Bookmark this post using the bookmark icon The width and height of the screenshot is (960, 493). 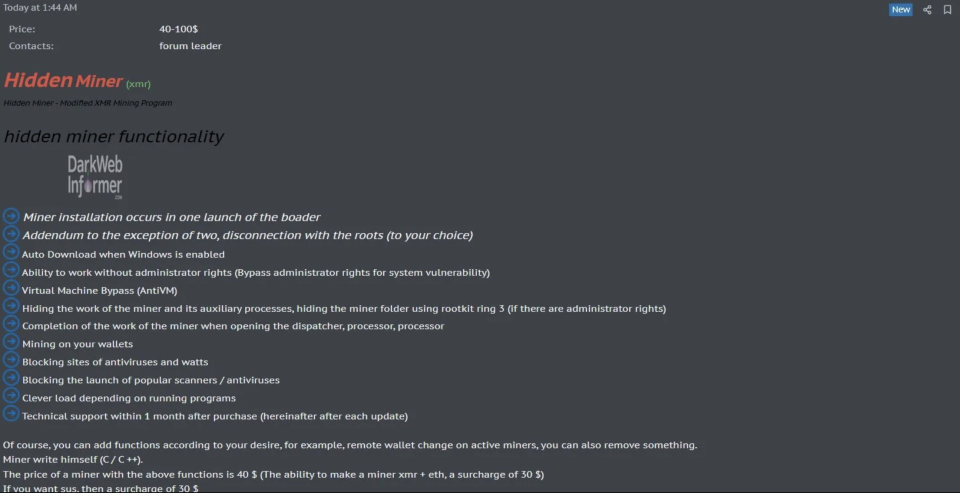947,10
